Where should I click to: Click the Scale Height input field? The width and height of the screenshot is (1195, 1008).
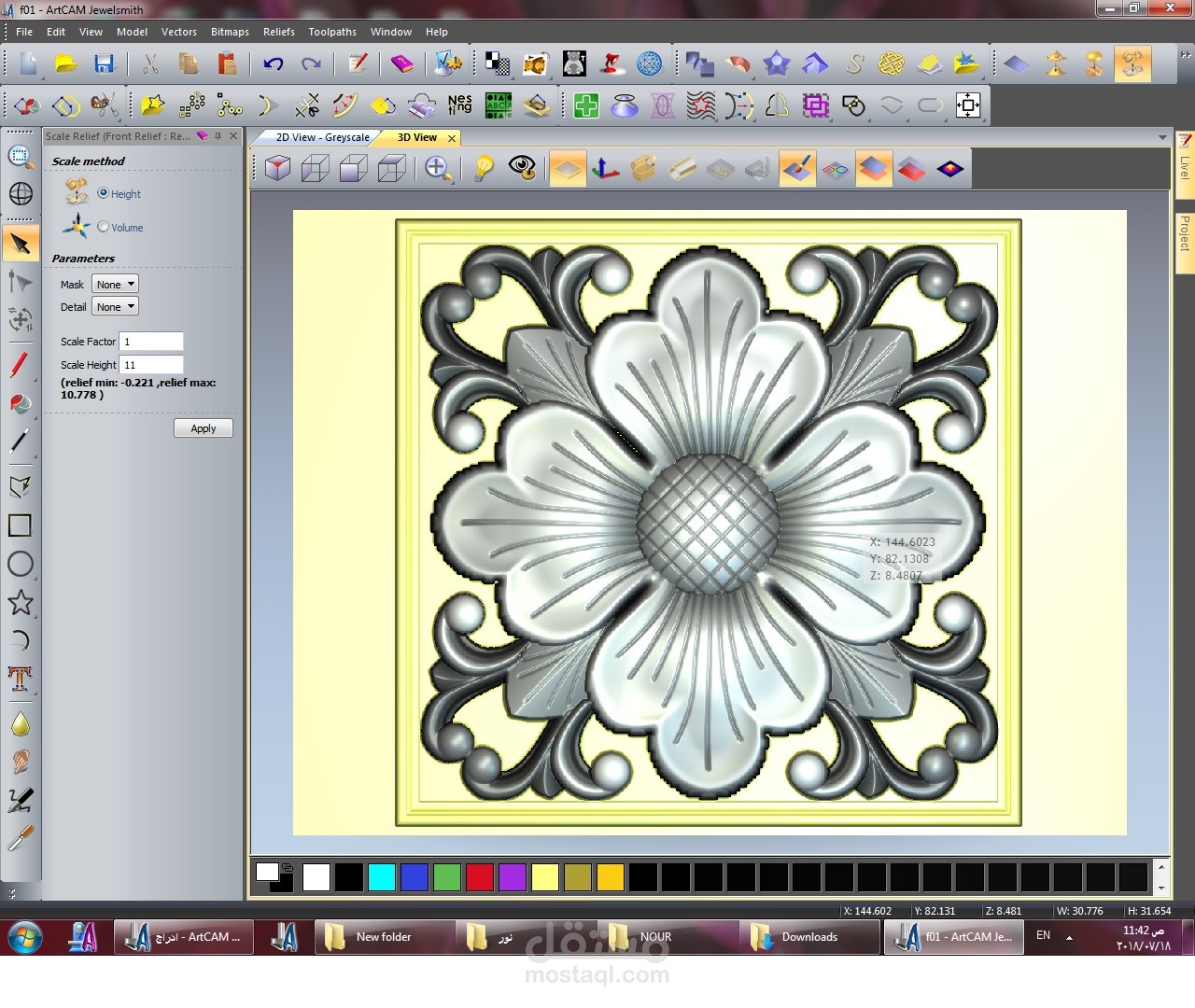pos(151,365)
